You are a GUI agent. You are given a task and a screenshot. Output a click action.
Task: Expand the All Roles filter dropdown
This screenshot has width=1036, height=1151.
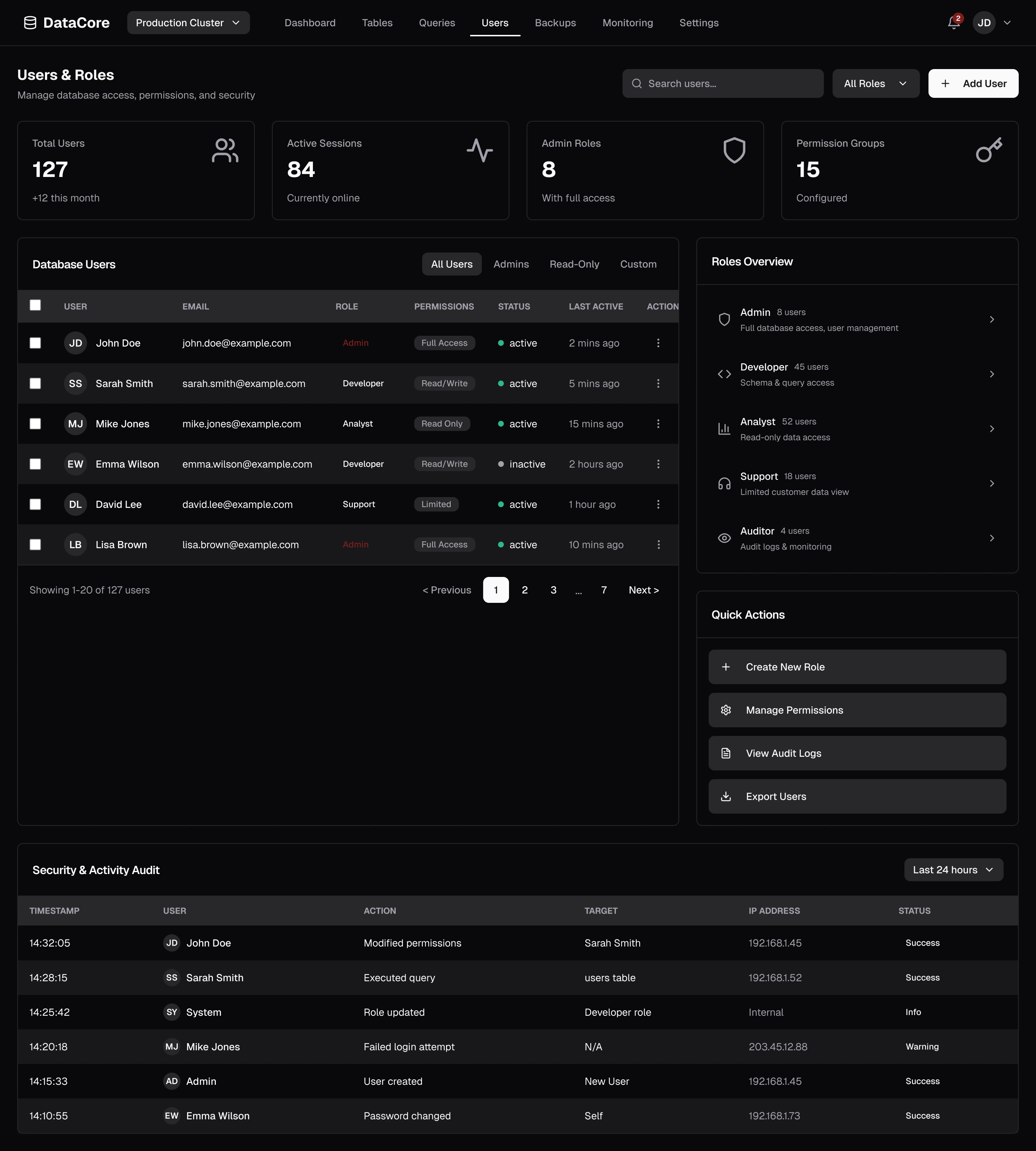point(876,84)
